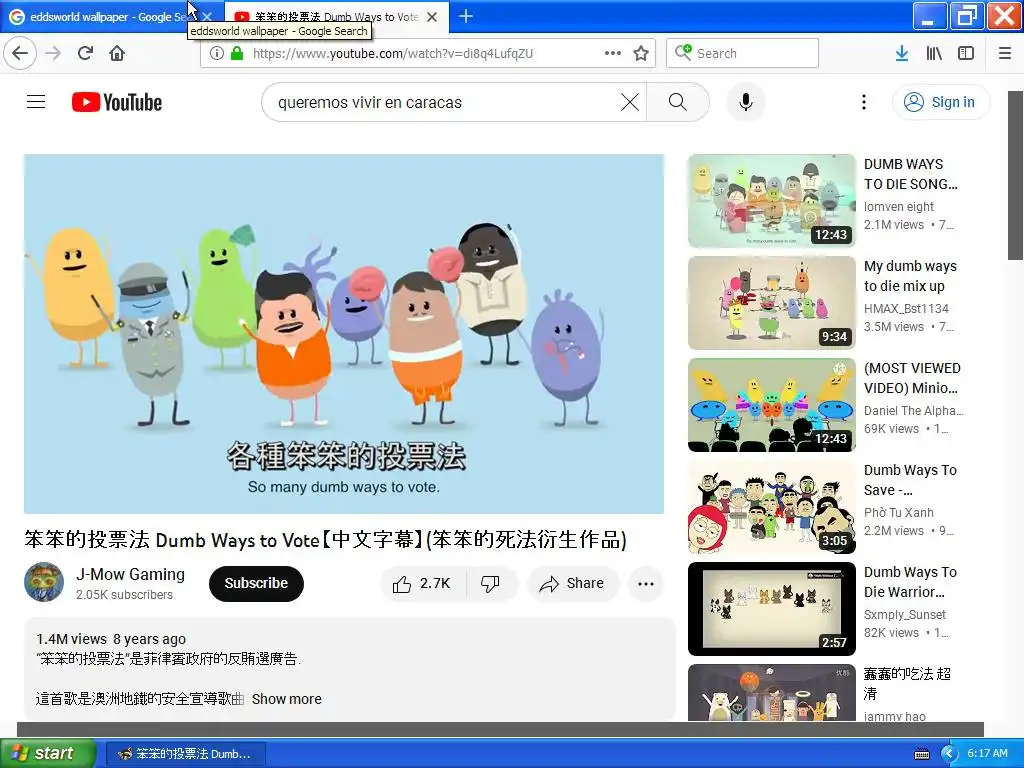Click the horizontal scrollbar at page bottom
The width and height of the screenshot is (1024, 768).
tap(500, 729)
